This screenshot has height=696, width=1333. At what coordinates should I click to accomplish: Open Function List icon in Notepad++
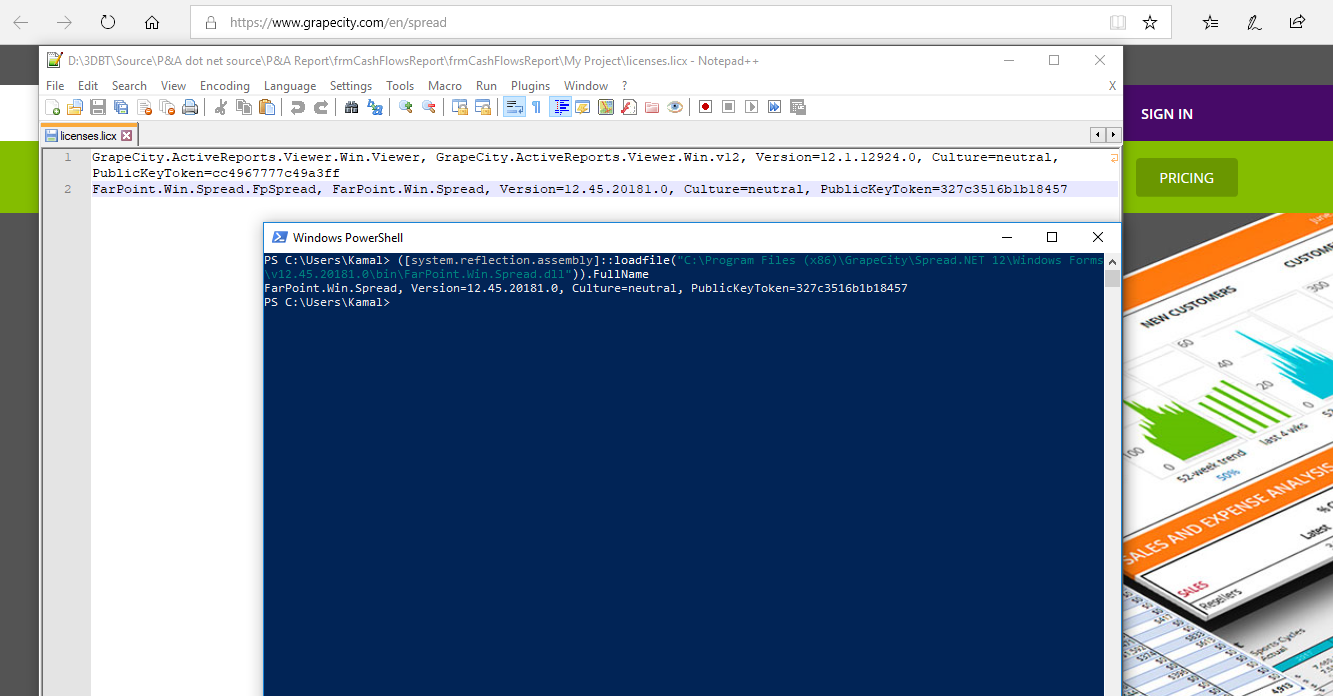[x=629, y=107]
